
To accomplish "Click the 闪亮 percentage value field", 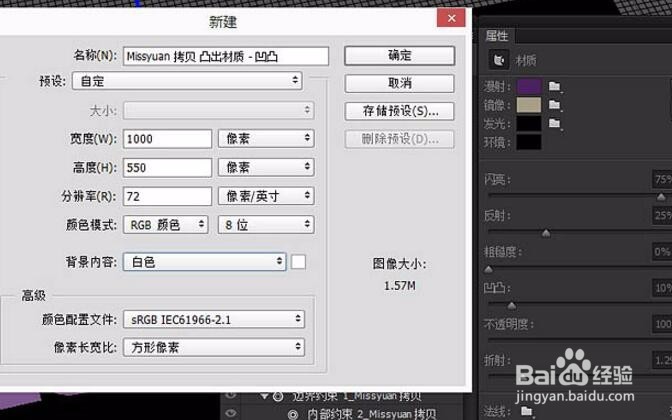I will 662,179.
